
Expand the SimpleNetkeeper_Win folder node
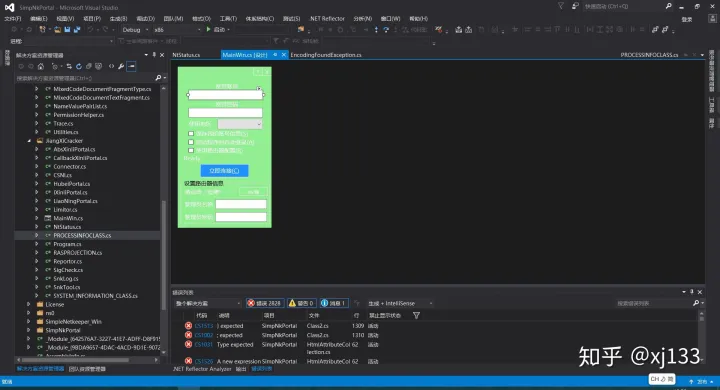[x=28, y=322]
